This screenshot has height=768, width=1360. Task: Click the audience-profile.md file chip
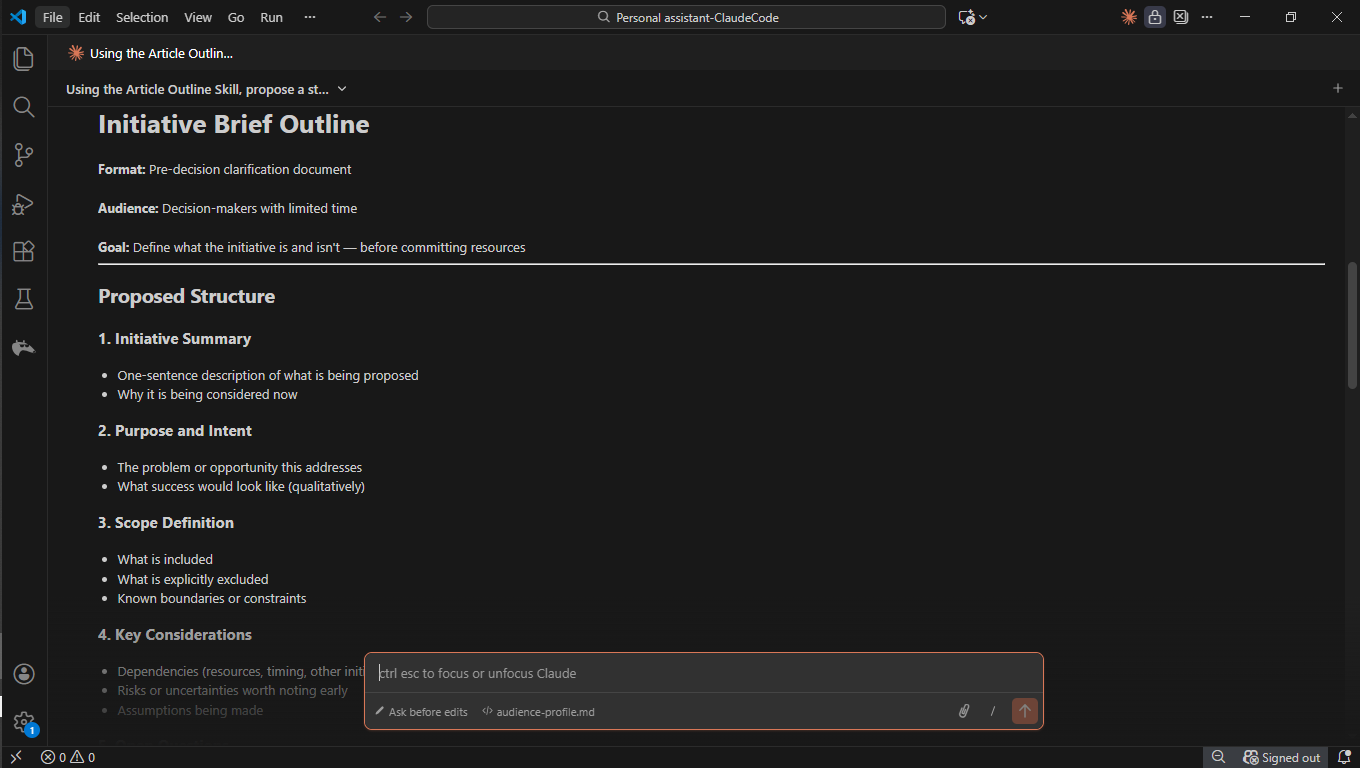538,712
